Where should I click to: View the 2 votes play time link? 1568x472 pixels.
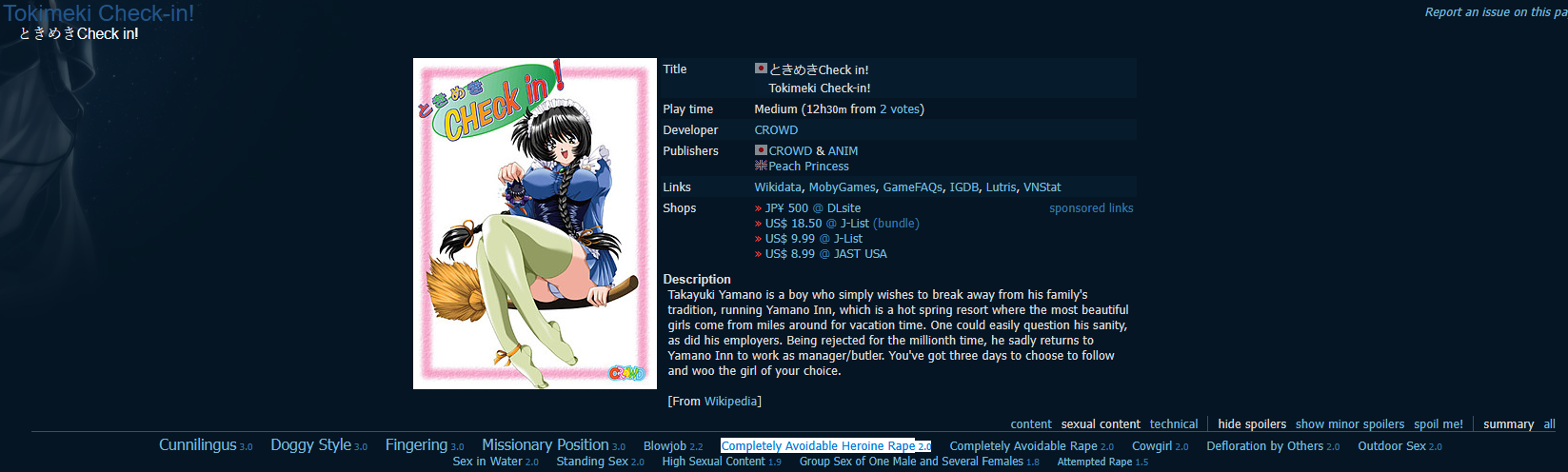tap(900, 109)
